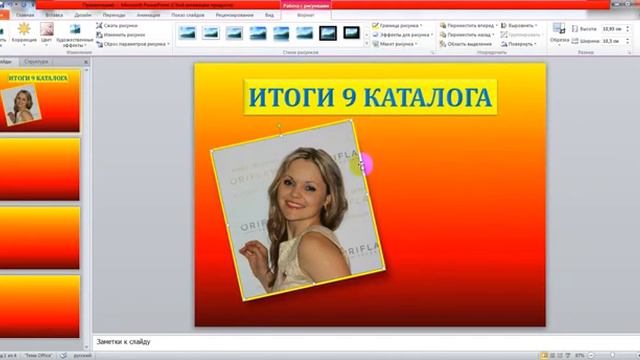Apply the sixth picture style thumbnail
Viewport: 640px width, 360px height.
[x=304, y=33]
